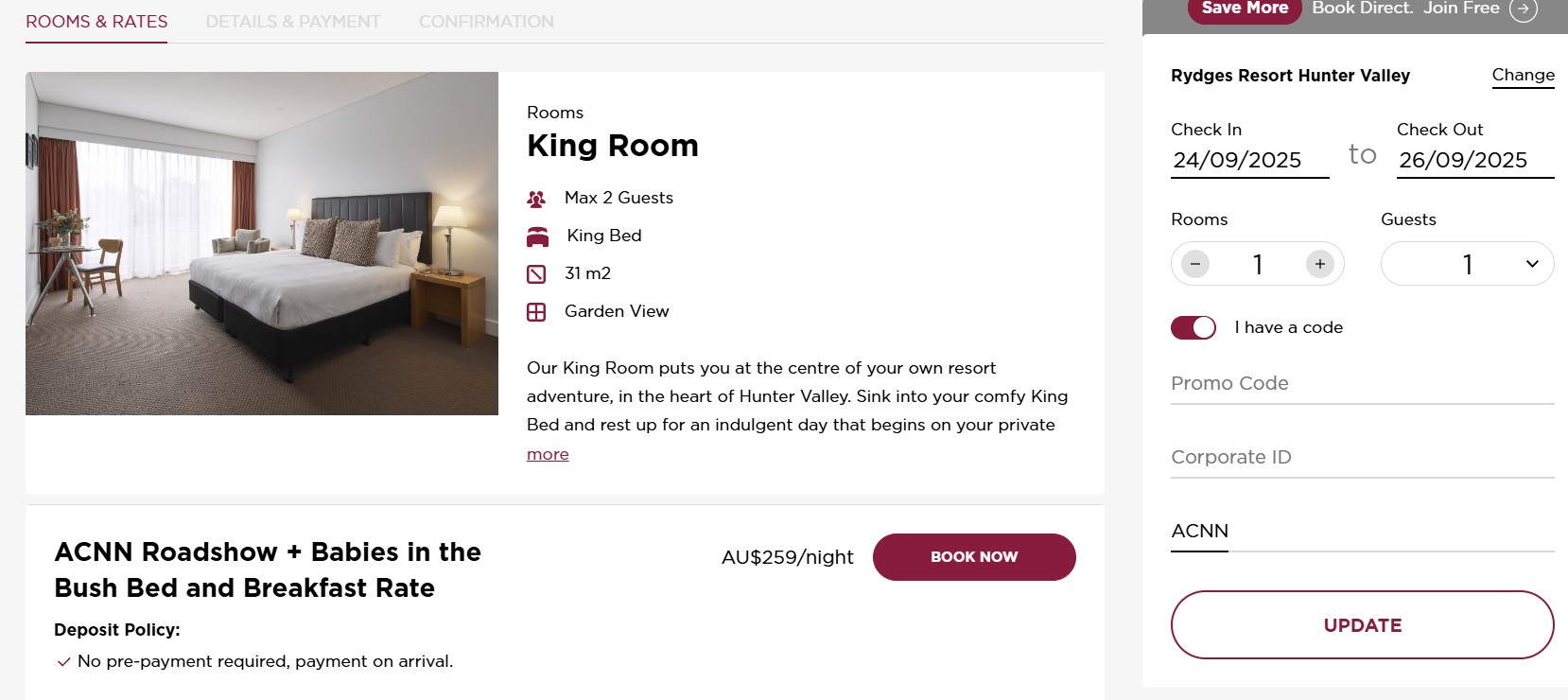Switch to the Rooms & Rates tab

[x=96, y=22]
